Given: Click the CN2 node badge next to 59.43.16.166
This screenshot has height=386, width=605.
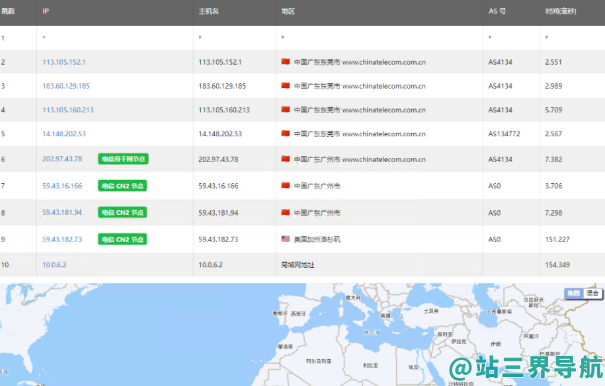Looking at the screenshot, I should (122, 186).
